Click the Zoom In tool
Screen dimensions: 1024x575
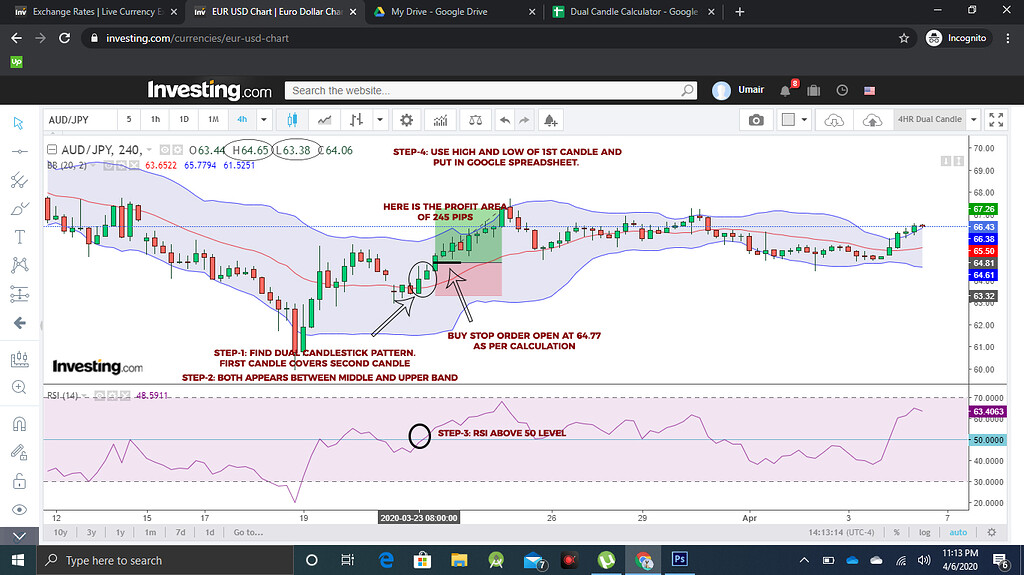click(19, 387)
